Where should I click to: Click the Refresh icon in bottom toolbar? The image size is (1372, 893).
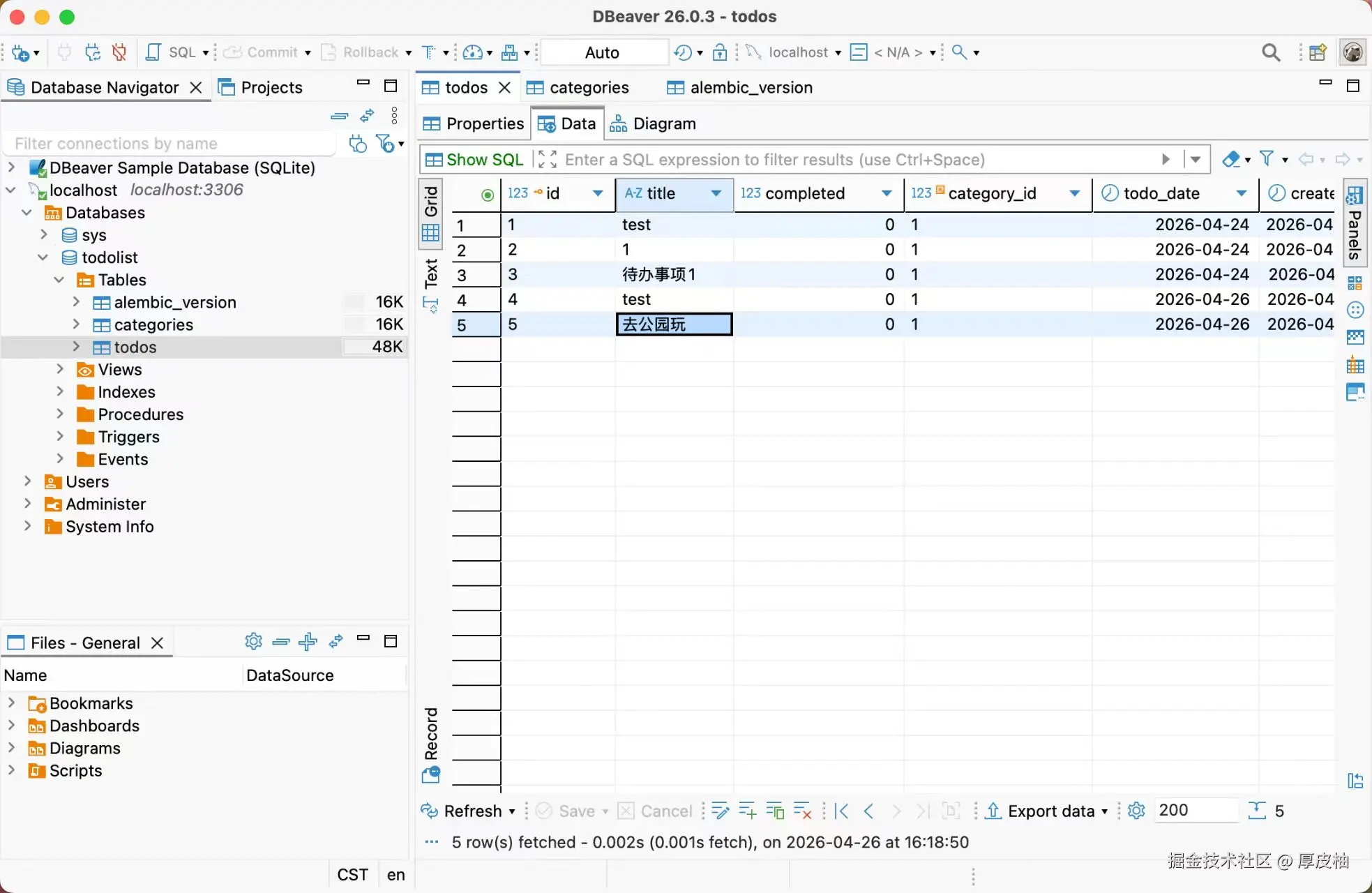pos(430,811)
